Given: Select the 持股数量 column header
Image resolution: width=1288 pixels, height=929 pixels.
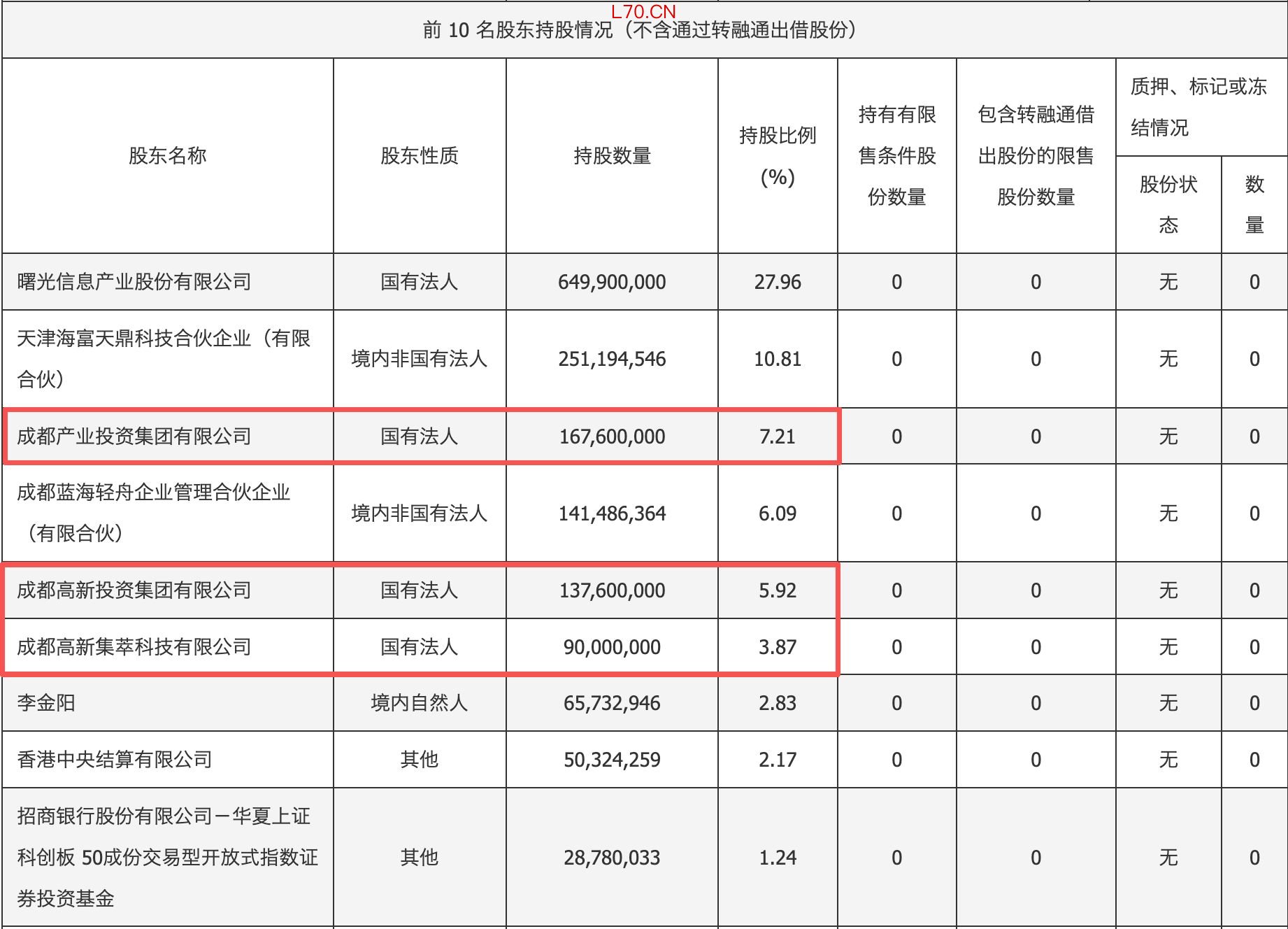Looking at the screenshot, I should (612, 155).
